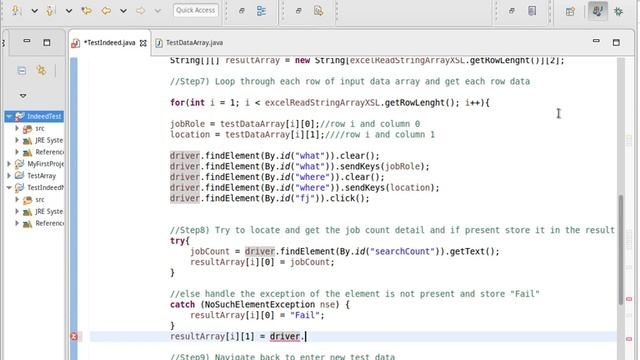This screenshot has height=360, width=640.
Task: Select the MyFirstProject project
Action: [x=45, y=164]
